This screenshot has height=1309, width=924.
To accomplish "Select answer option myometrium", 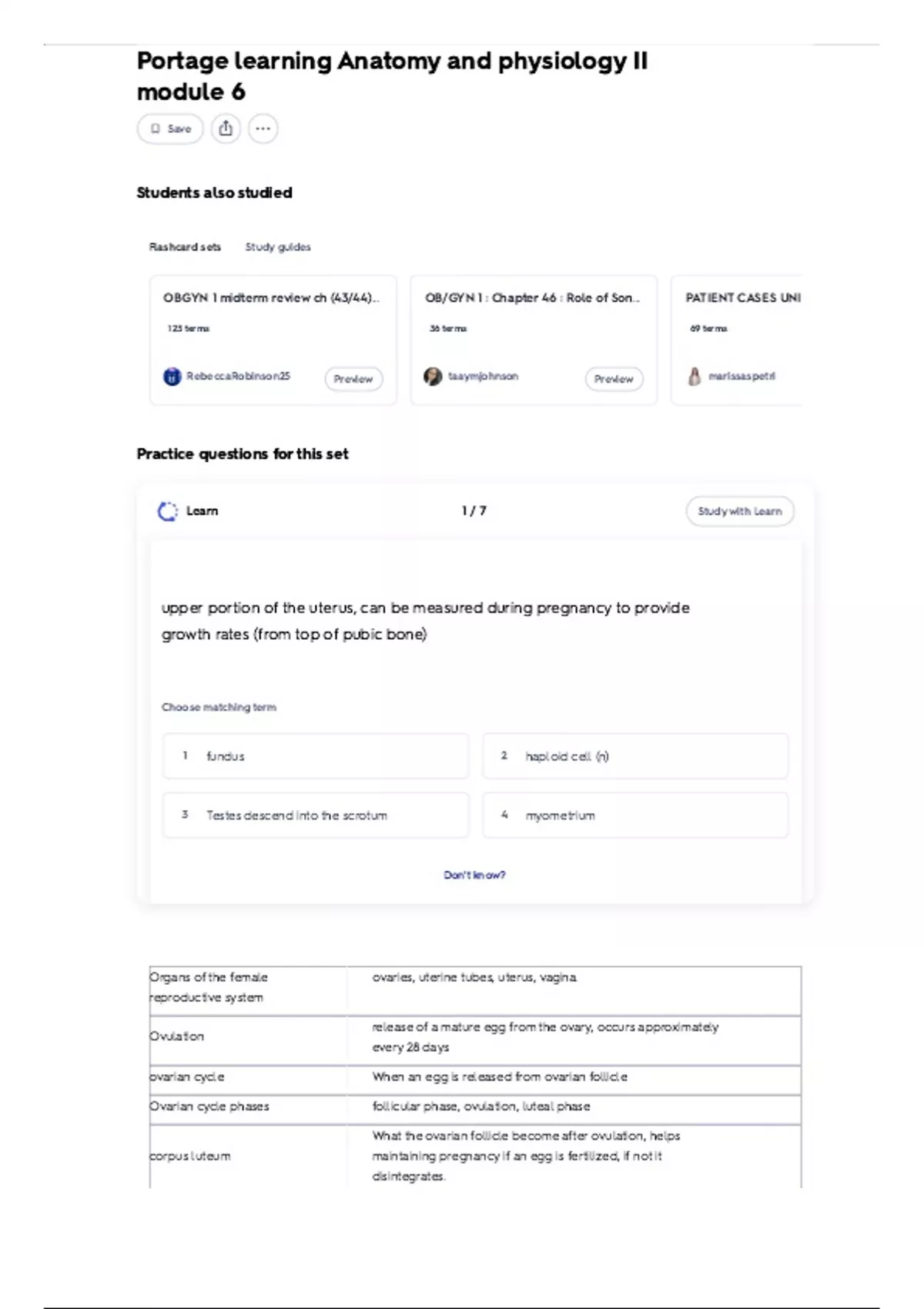I will (x=635, y=815).
